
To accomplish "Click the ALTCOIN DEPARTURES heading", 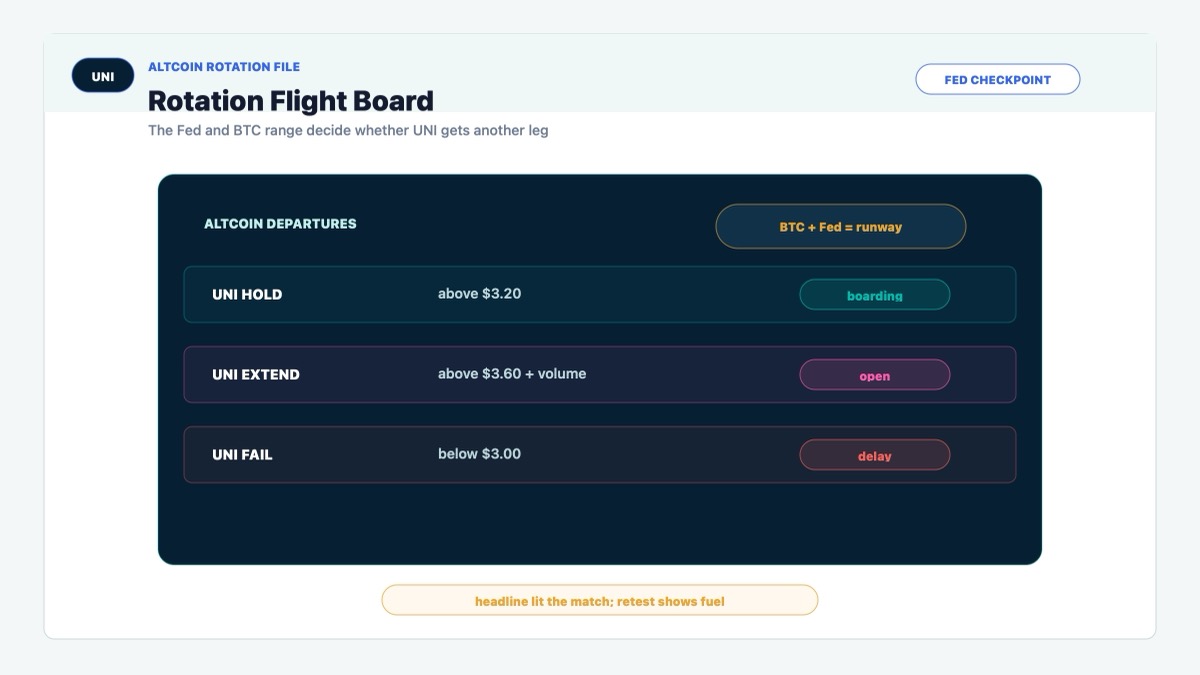I will point(280,224).
